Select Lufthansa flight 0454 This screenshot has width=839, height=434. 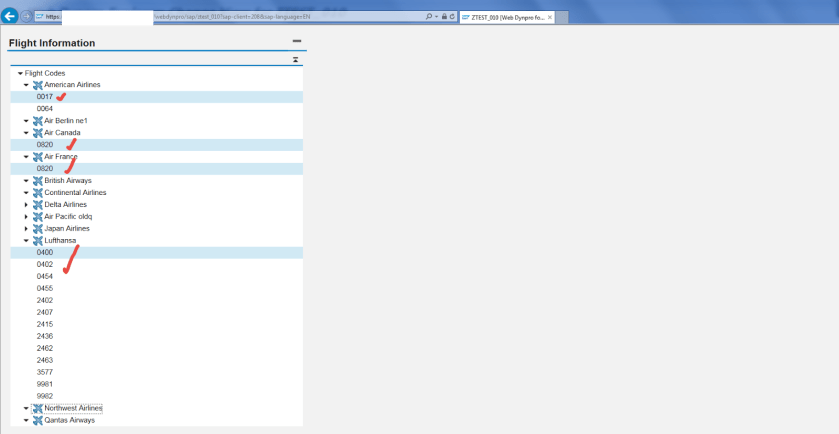coord(45,276)
